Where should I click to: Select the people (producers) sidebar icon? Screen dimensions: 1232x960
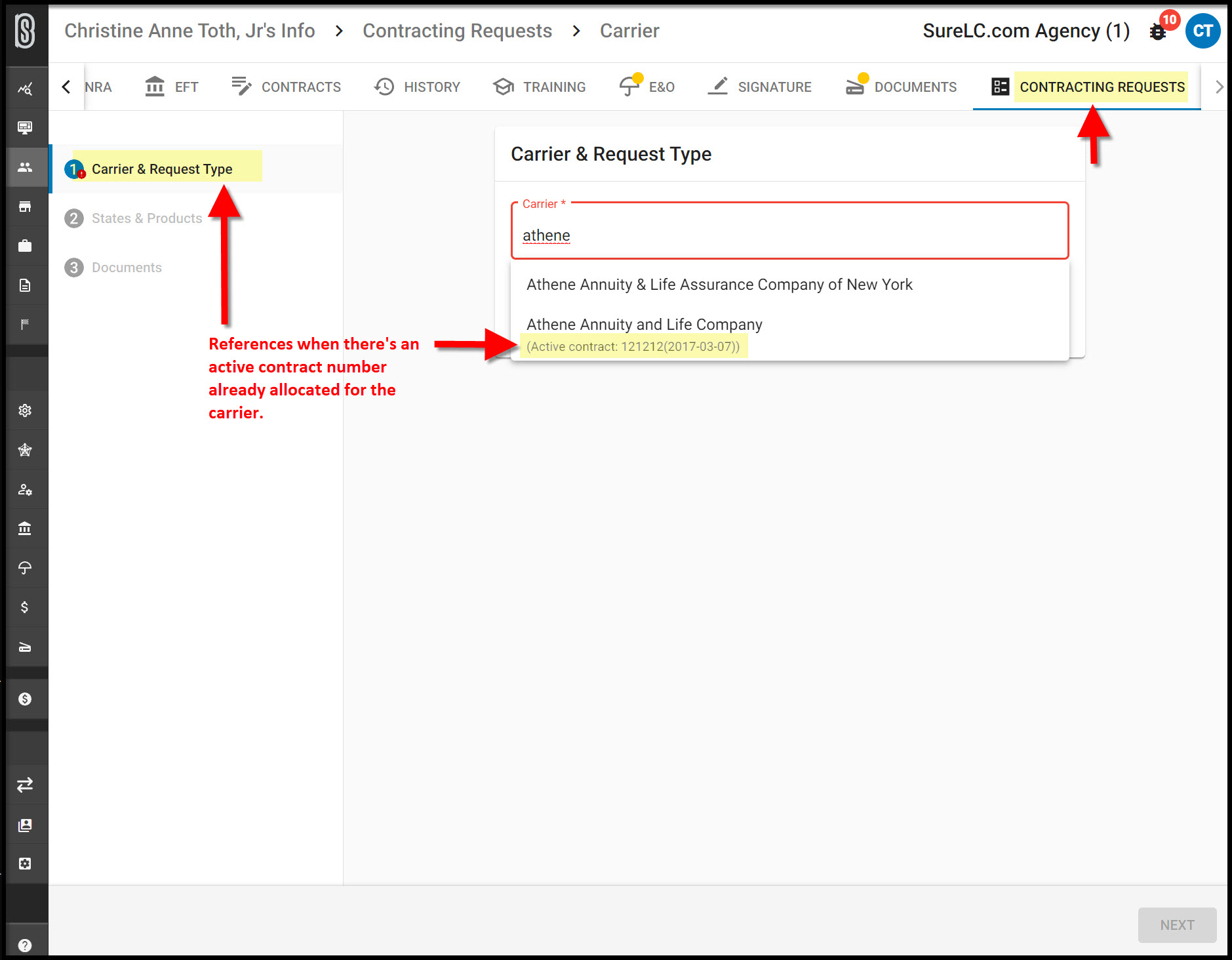click(x=25, y=167)
